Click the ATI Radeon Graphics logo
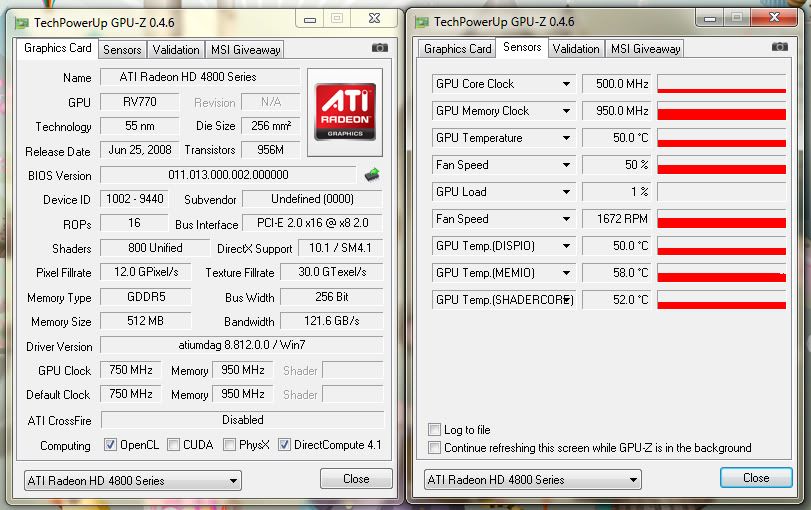This screenshot has height=510, width=811. click(345, 112)
